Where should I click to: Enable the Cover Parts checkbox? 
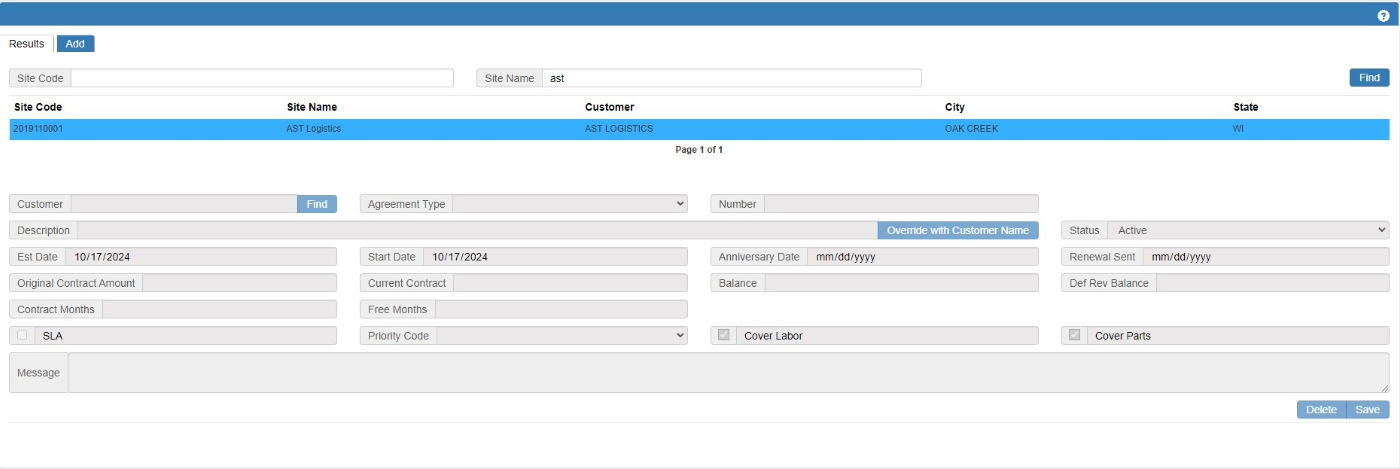(x=1075, y=336)
